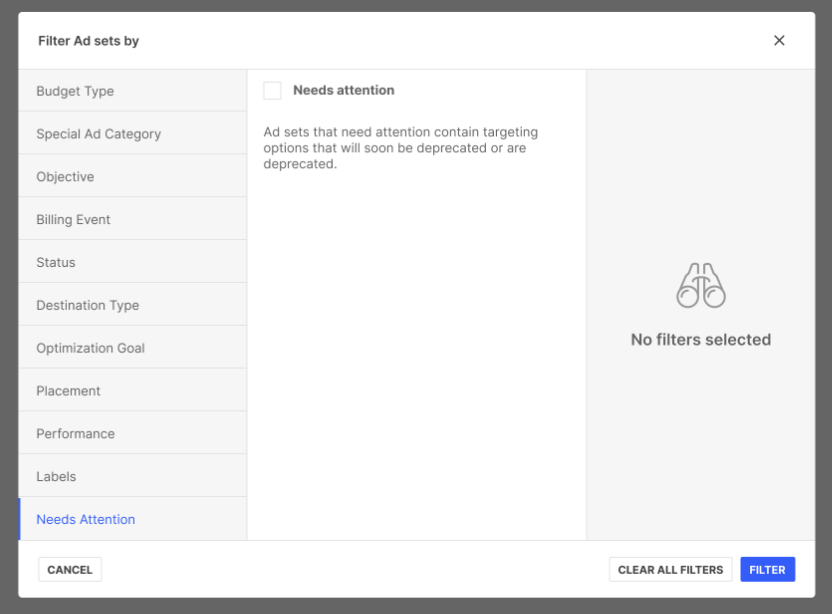Viewport: 832px width, 614px height.
Task: Enable the Needs attention checkbox
Action: click(272, 91)
